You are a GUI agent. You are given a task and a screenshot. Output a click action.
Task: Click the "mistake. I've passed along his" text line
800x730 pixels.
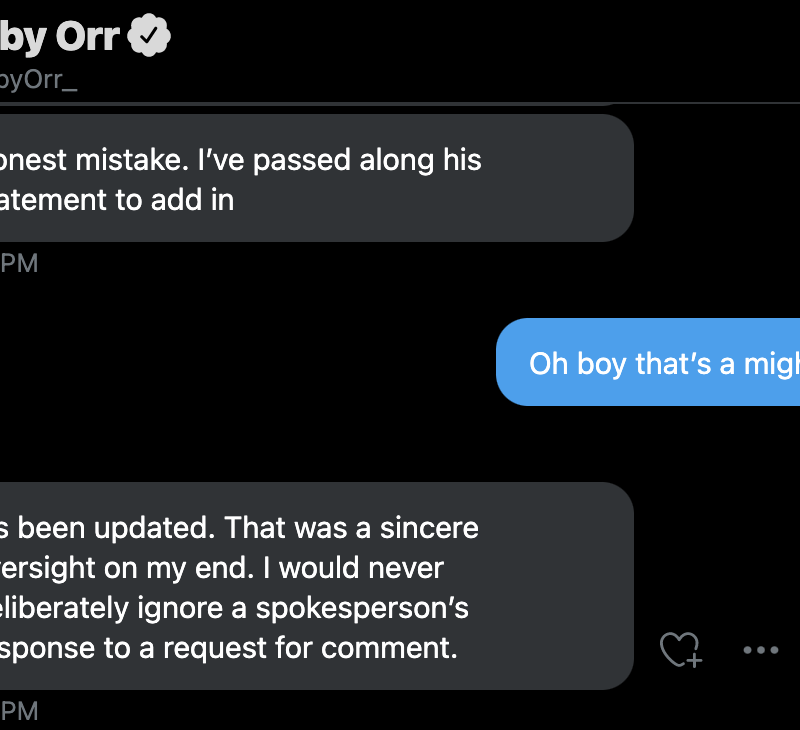[240, 161]
